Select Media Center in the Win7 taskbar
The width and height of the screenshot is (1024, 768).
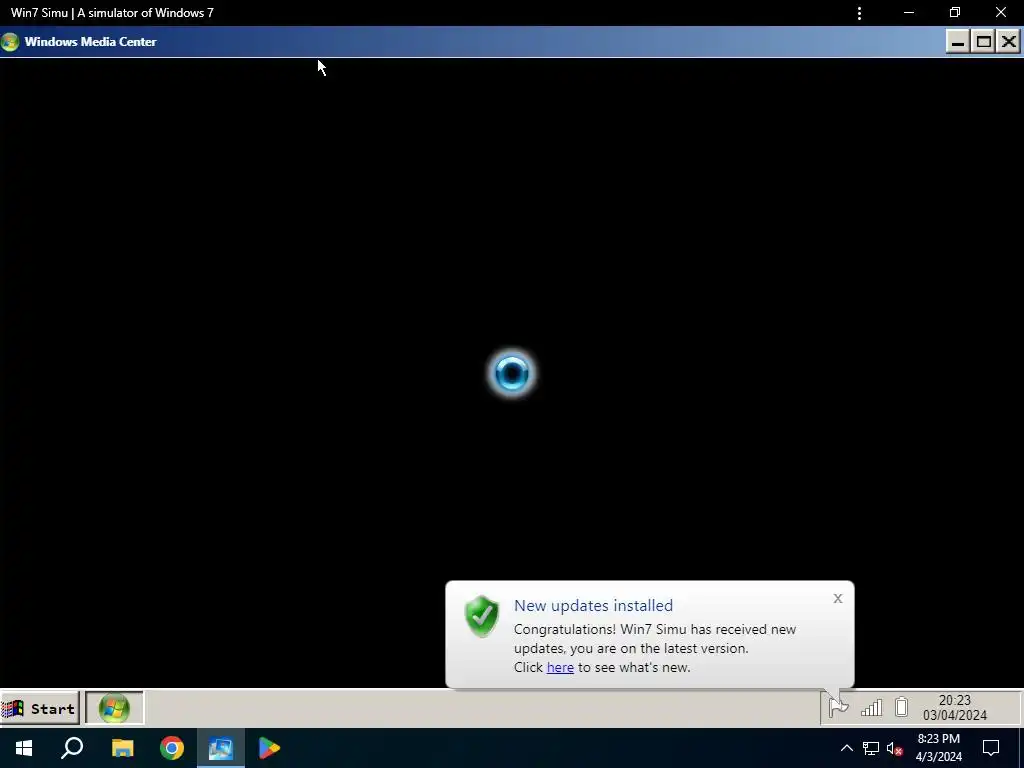[114, 709]
